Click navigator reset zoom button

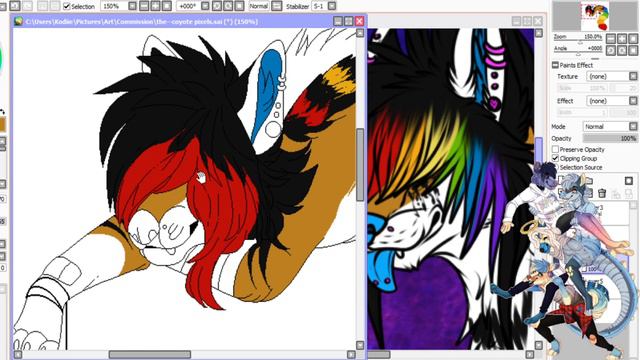pos(633,39)
